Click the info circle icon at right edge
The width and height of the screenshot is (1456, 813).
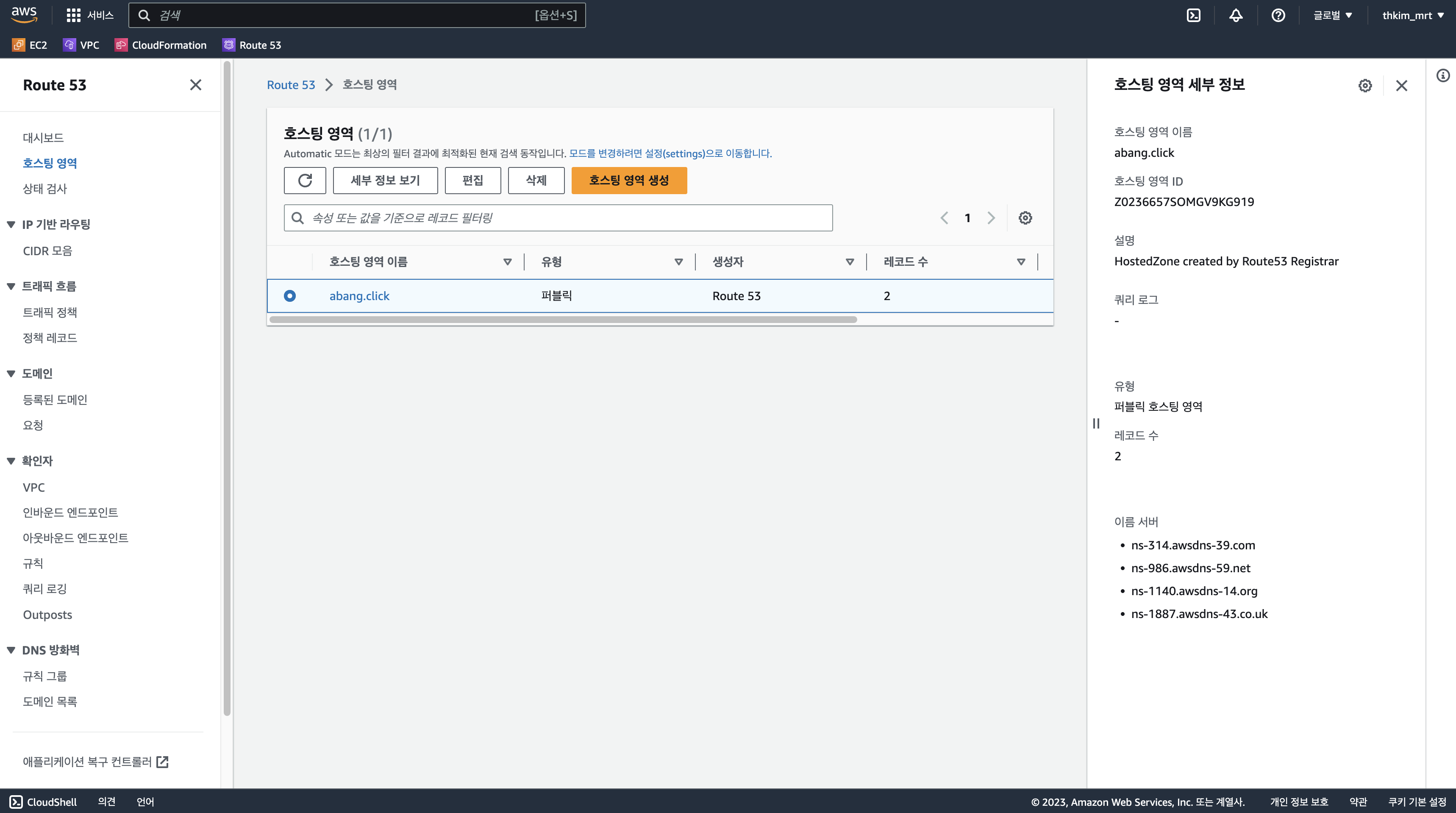(x=1443, y=75)
